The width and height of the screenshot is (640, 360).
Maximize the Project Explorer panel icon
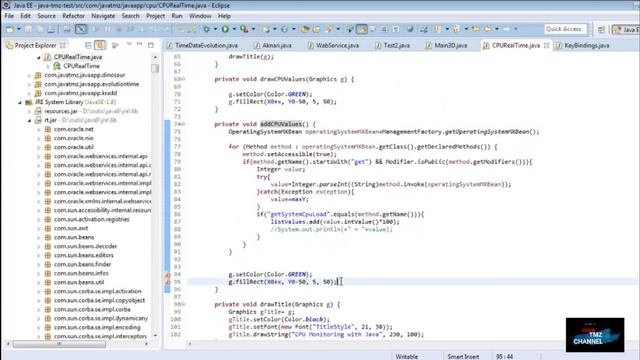(x=151, y=45)
